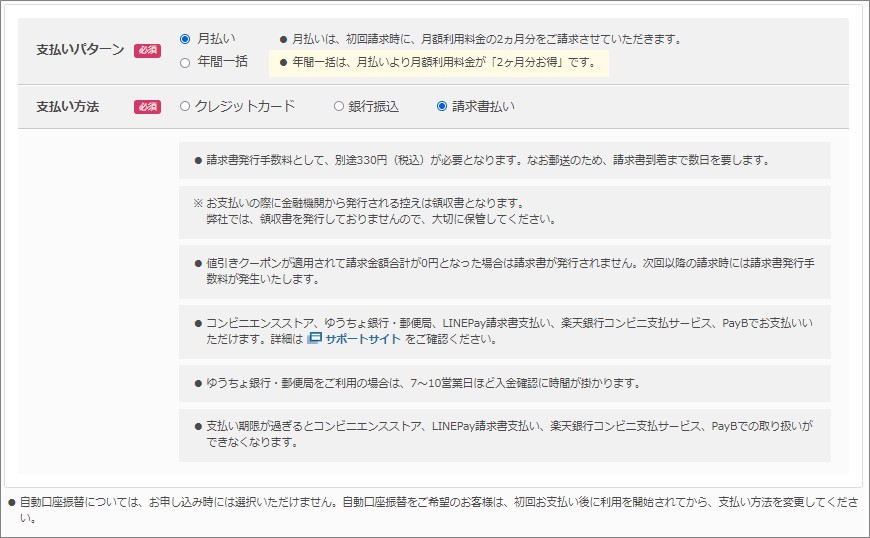This screenshot has width=870, height=538.
Task: Click the 支払い期限 expiration note box
Action: pyautogui.click(x=504, y=434)
